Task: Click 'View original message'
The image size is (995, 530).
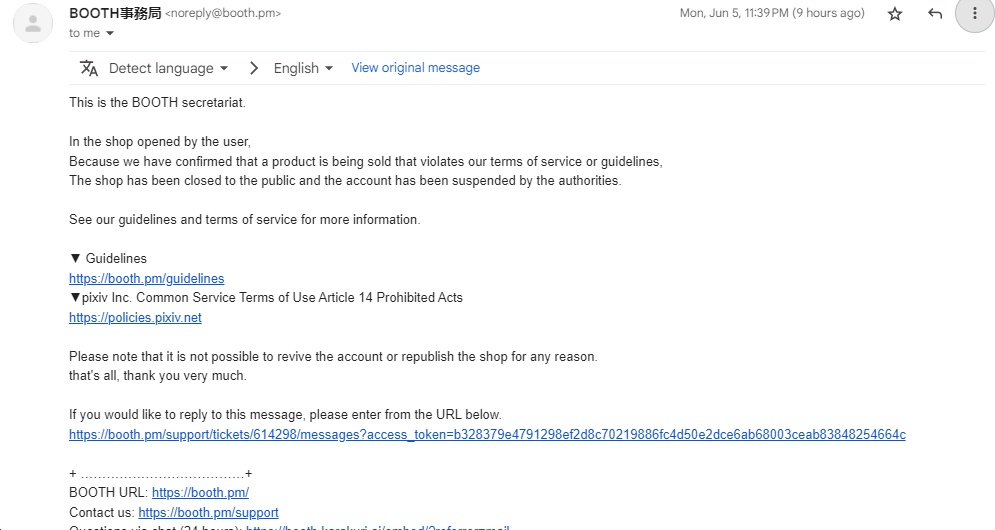Action: 415,68
